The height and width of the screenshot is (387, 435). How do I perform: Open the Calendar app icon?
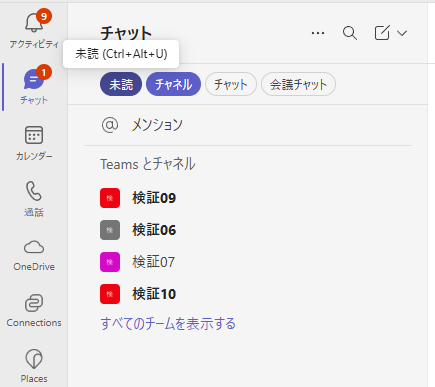point(34,135)
